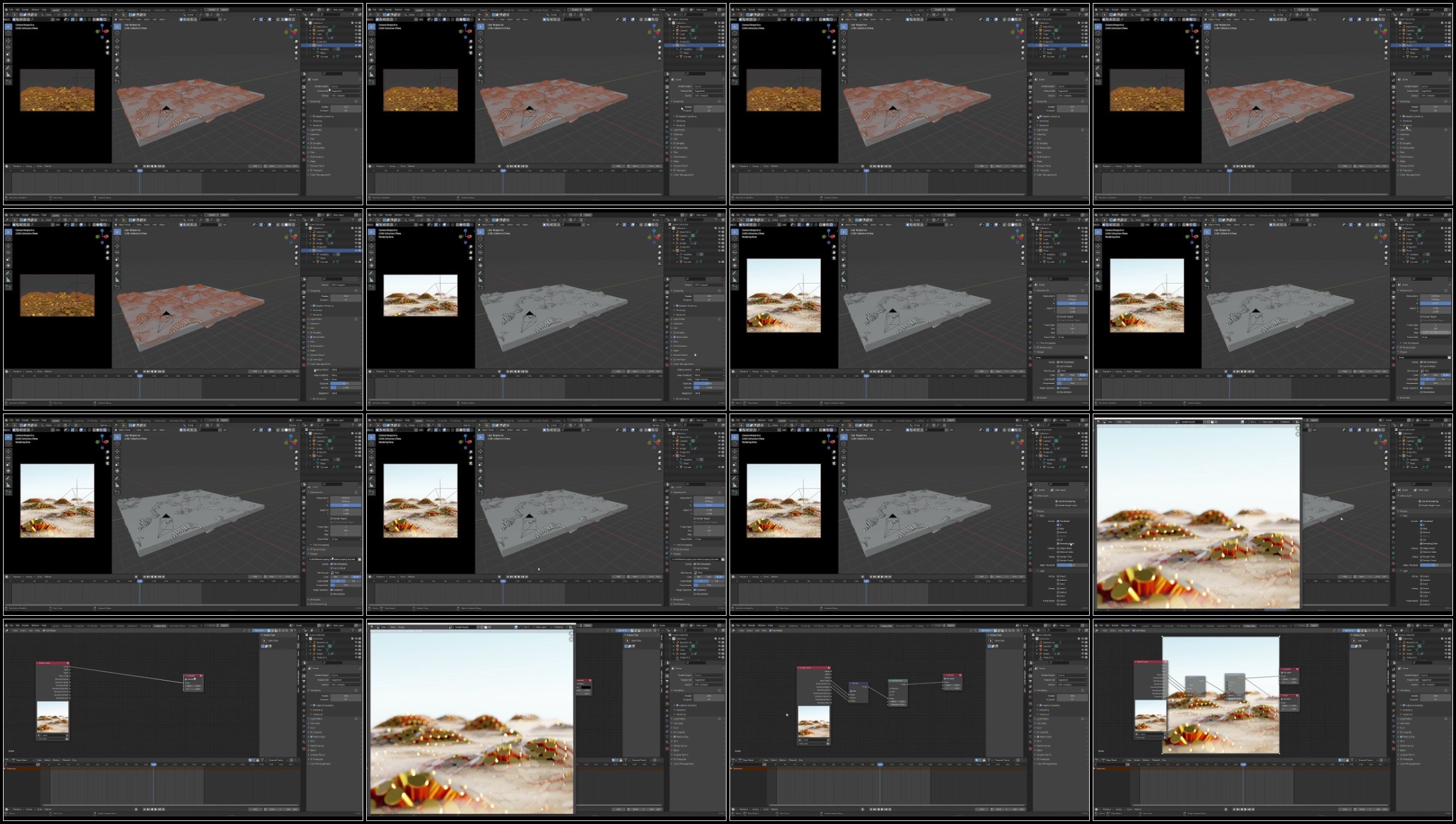Click the Render Layers node icon in the four-node compositor
The image size is (1456, 824).
click(829, 667)
